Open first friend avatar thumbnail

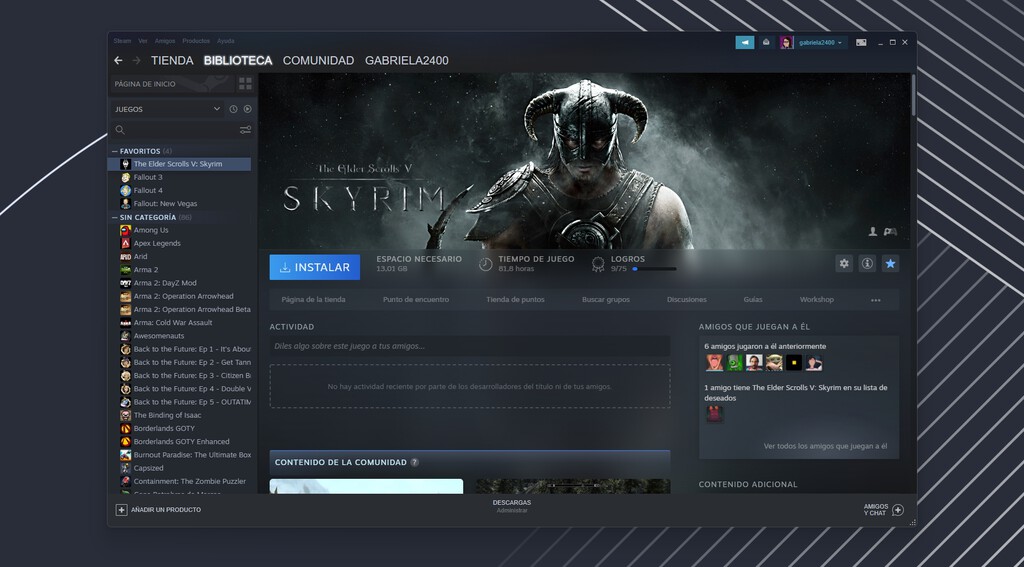point(714,363)
